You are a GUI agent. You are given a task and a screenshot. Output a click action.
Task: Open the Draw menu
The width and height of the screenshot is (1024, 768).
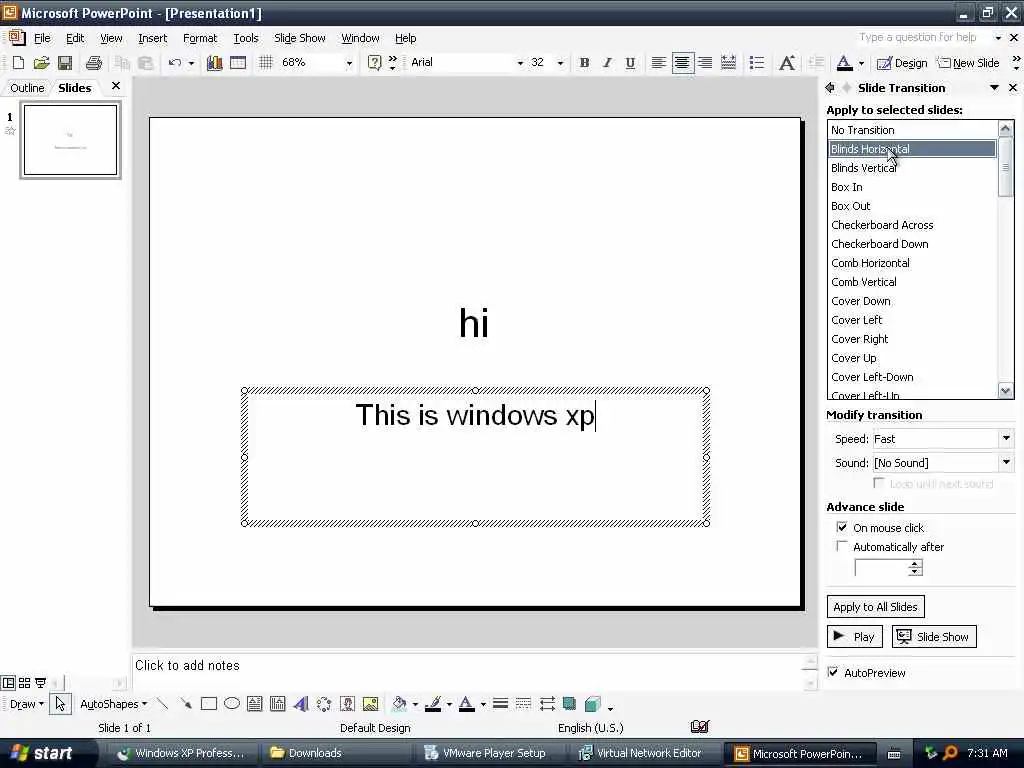tap(26, 704)
